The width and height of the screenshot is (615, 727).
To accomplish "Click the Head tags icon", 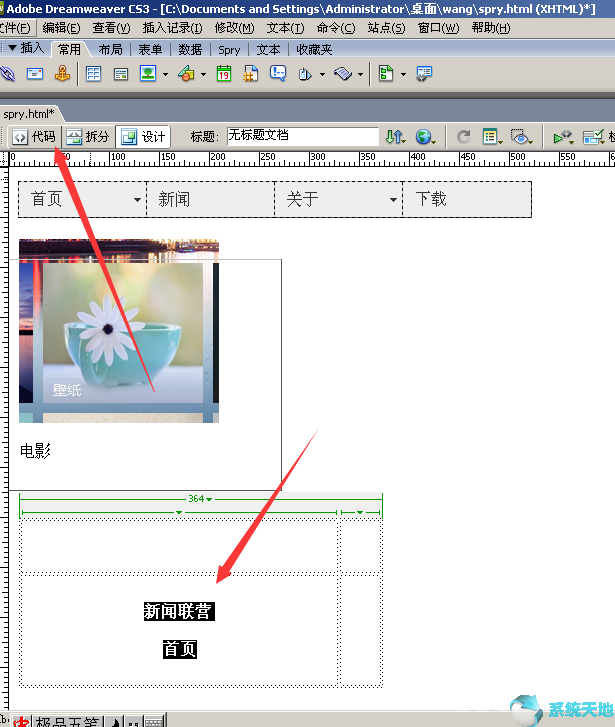I will tap(305, 74).
